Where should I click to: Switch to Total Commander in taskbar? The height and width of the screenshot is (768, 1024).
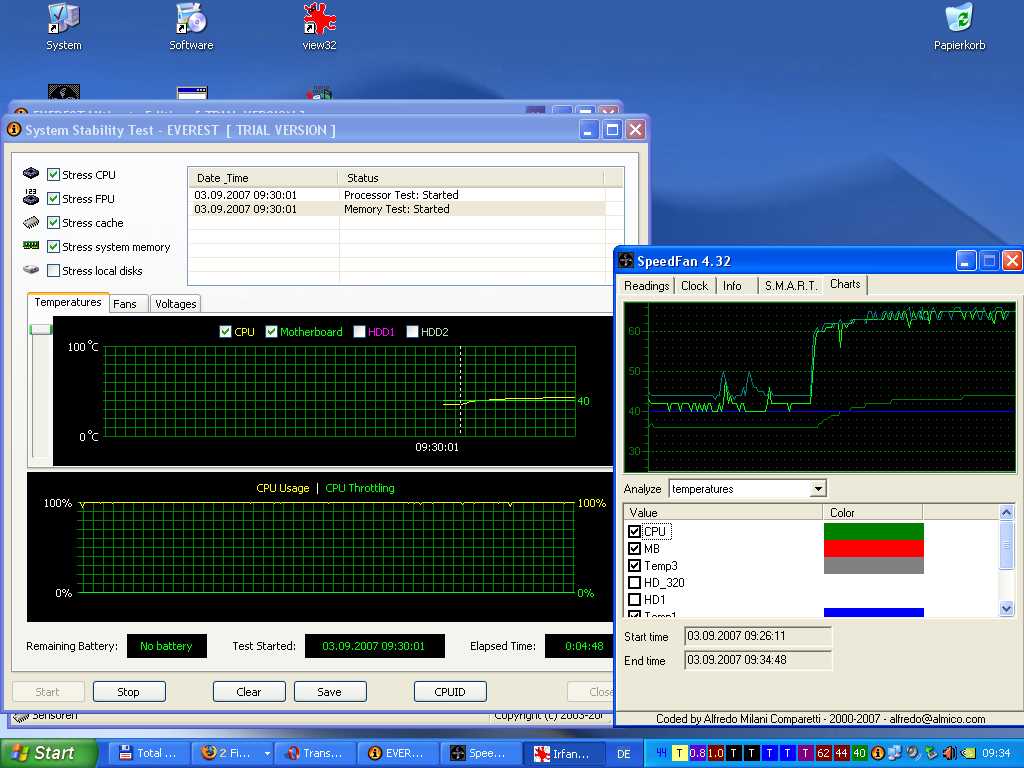pos(148,753)
